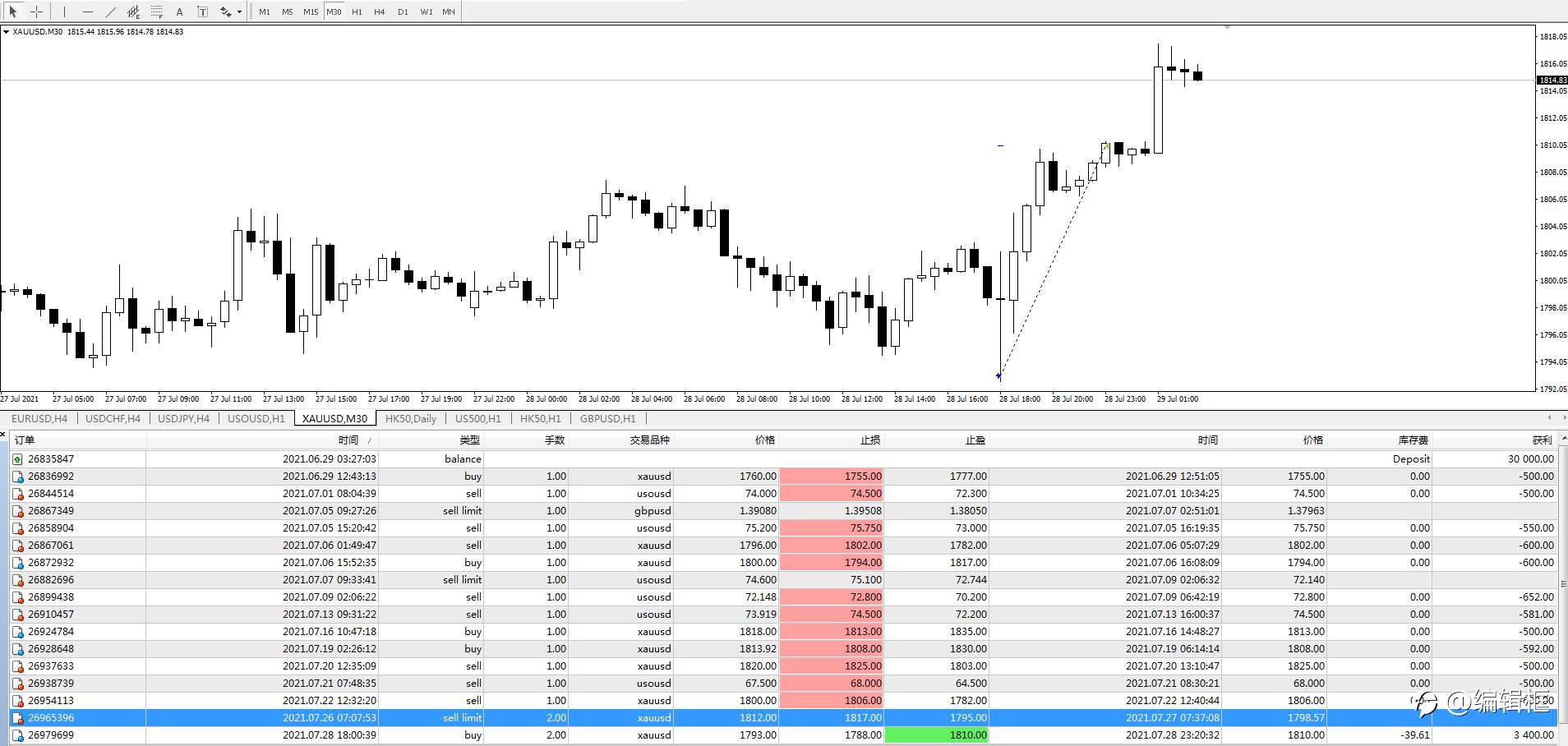Click the order icon for 26910457
This screenshot has width=1568, height=746.
pyautogui.click(x=18, y=615)
